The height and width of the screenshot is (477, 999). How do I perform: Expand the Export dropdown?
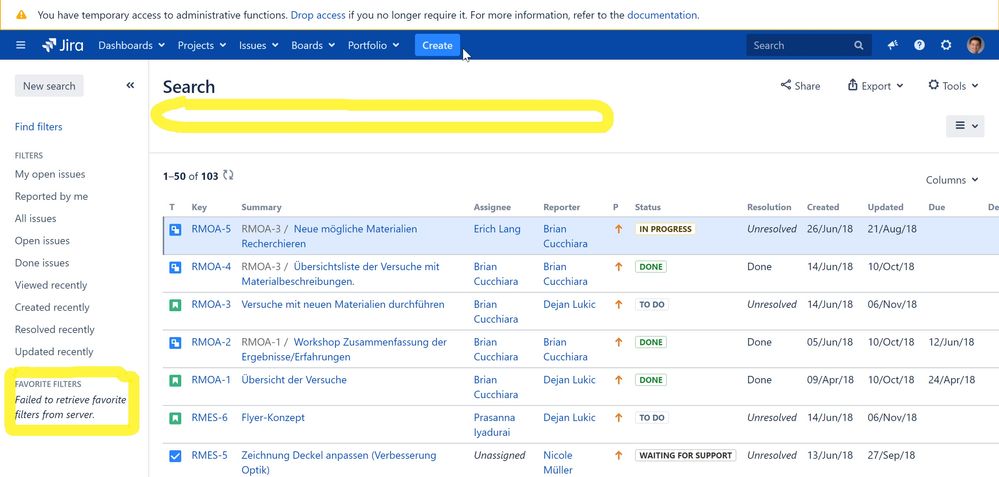(875, 85)
